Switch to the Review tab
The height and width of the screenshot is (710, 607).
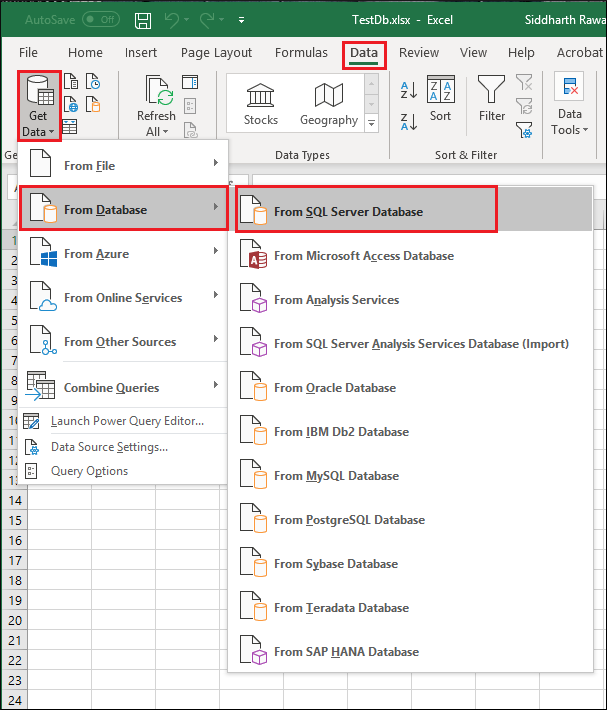[419, 53]
